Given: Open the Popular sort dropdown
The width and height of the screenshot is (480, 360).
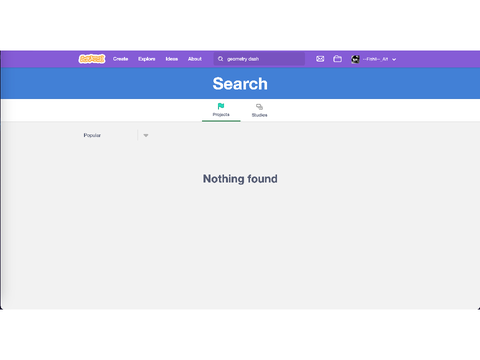Looking at the screenshot, I should pos(115,135).
